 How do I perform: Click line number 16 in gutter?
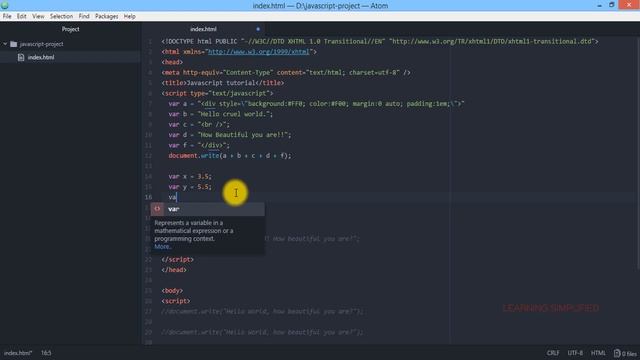(x=149, y=197)
